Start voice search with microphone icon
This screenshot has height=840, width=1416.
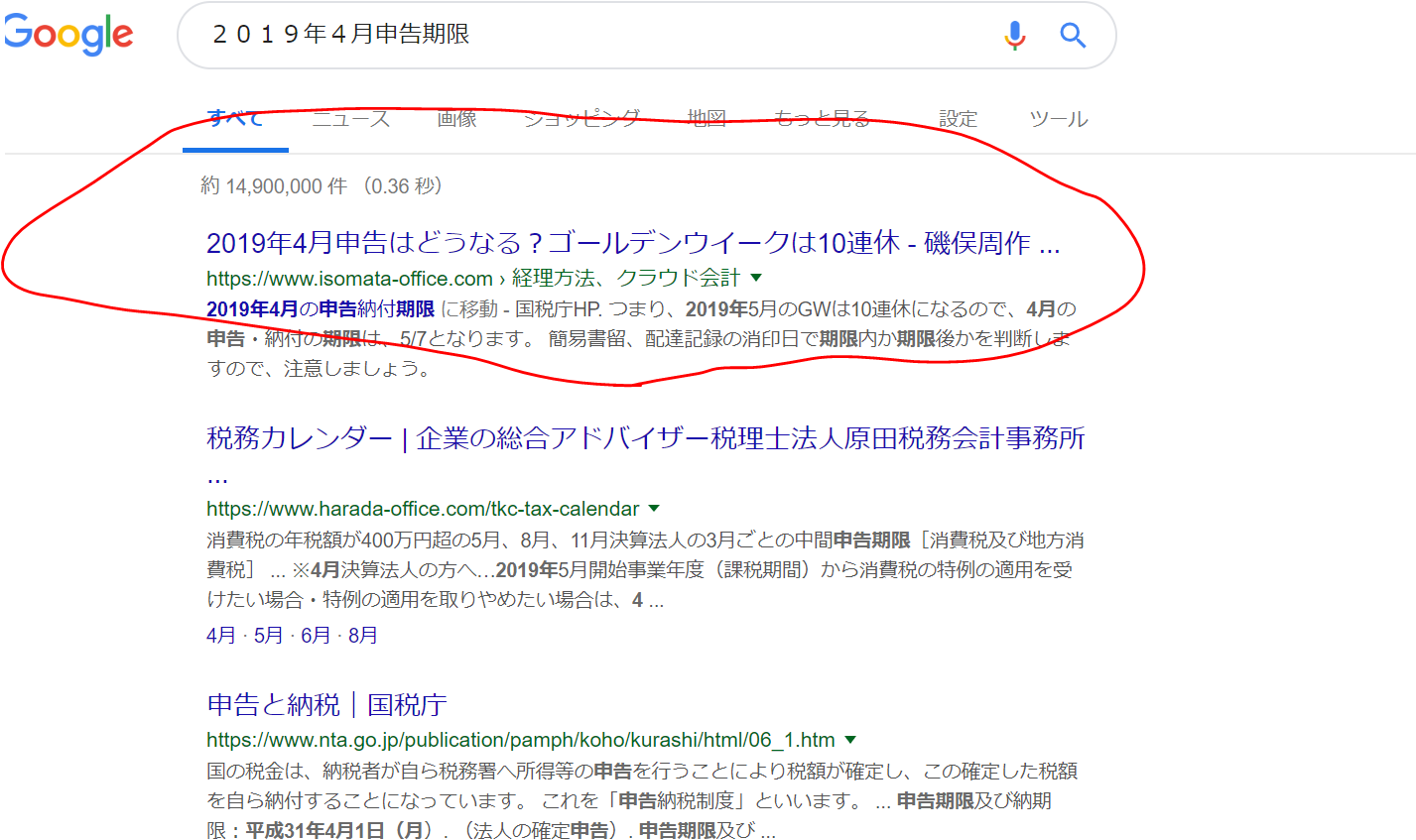1014,36
